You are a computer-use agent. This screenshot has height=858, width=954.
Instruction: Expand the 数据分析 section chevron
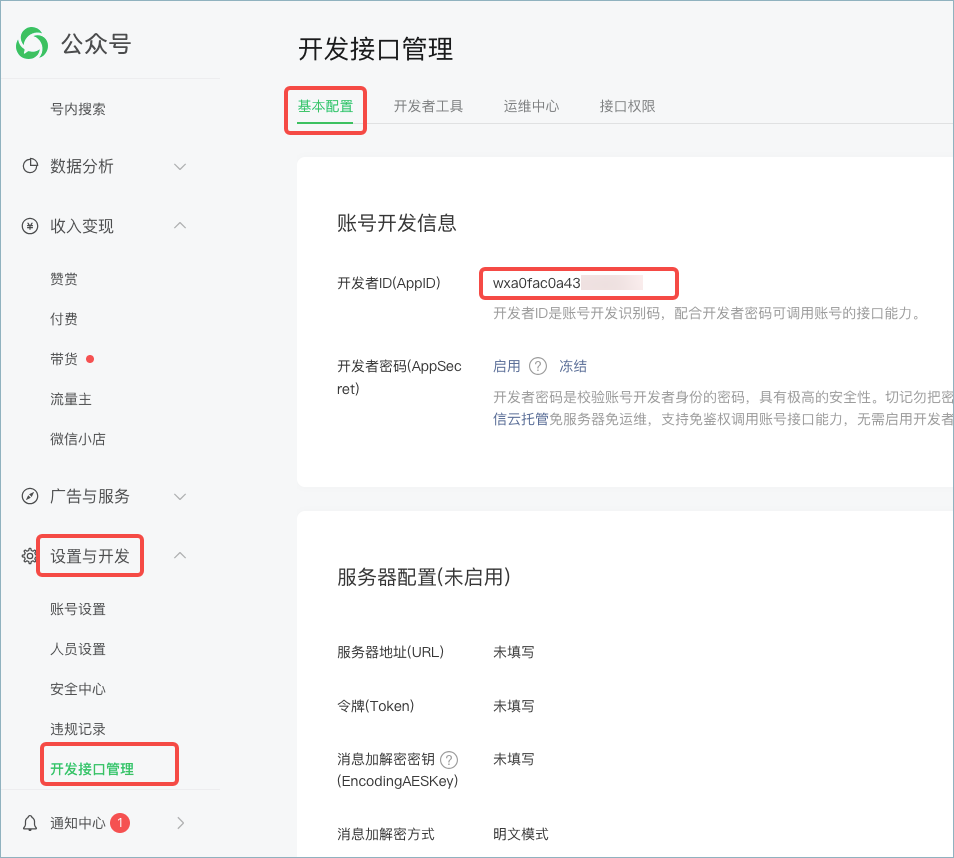click(180, 166)
